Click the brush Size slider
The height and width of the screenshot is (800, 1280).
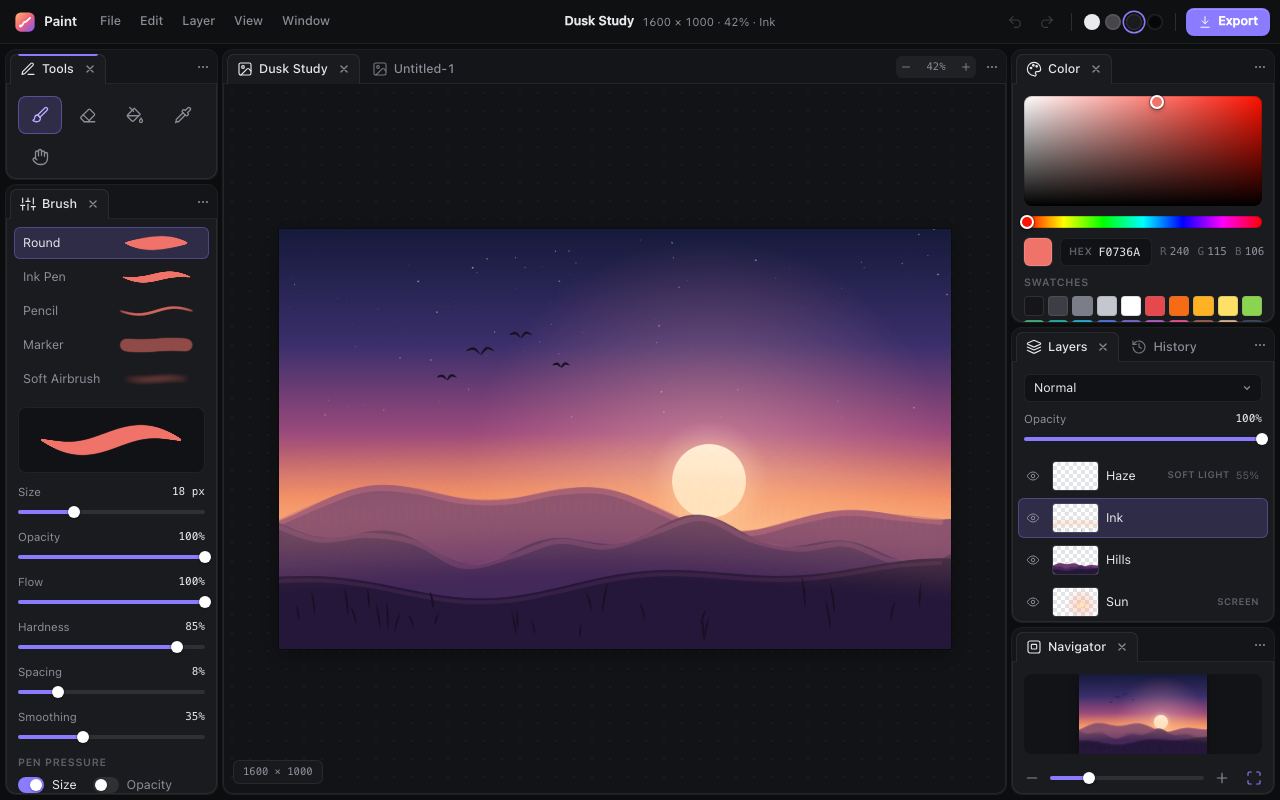pos(111,512)
